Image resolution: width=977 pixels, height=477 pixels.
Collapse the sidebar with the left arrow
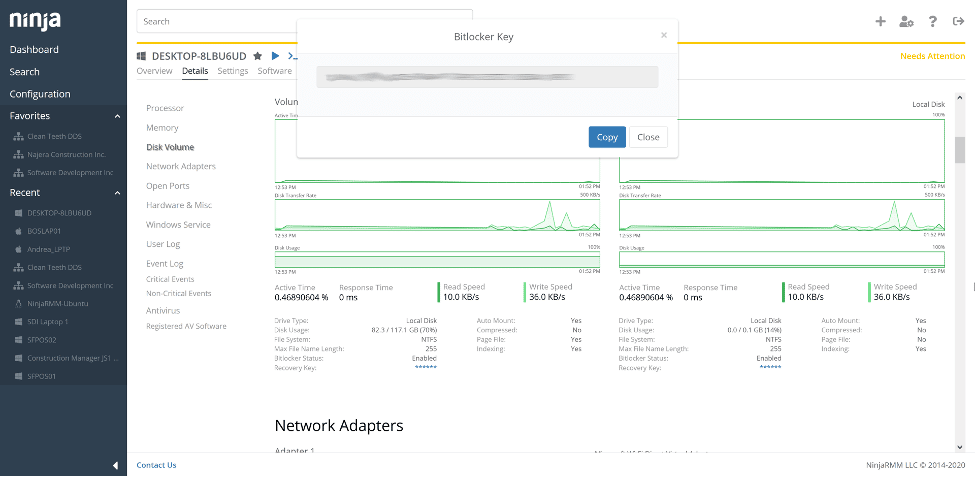[115, 465]
